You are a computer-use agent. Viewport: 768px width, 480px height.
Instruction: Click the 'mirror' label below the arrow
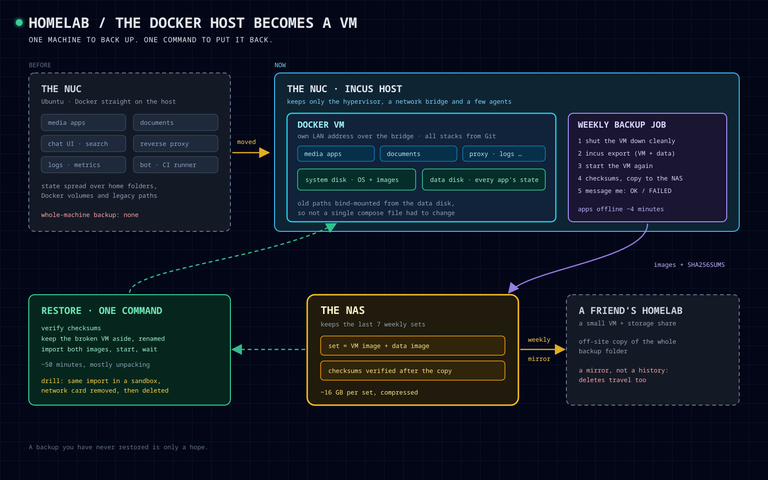pyautogui.click(x=539, y=359)
